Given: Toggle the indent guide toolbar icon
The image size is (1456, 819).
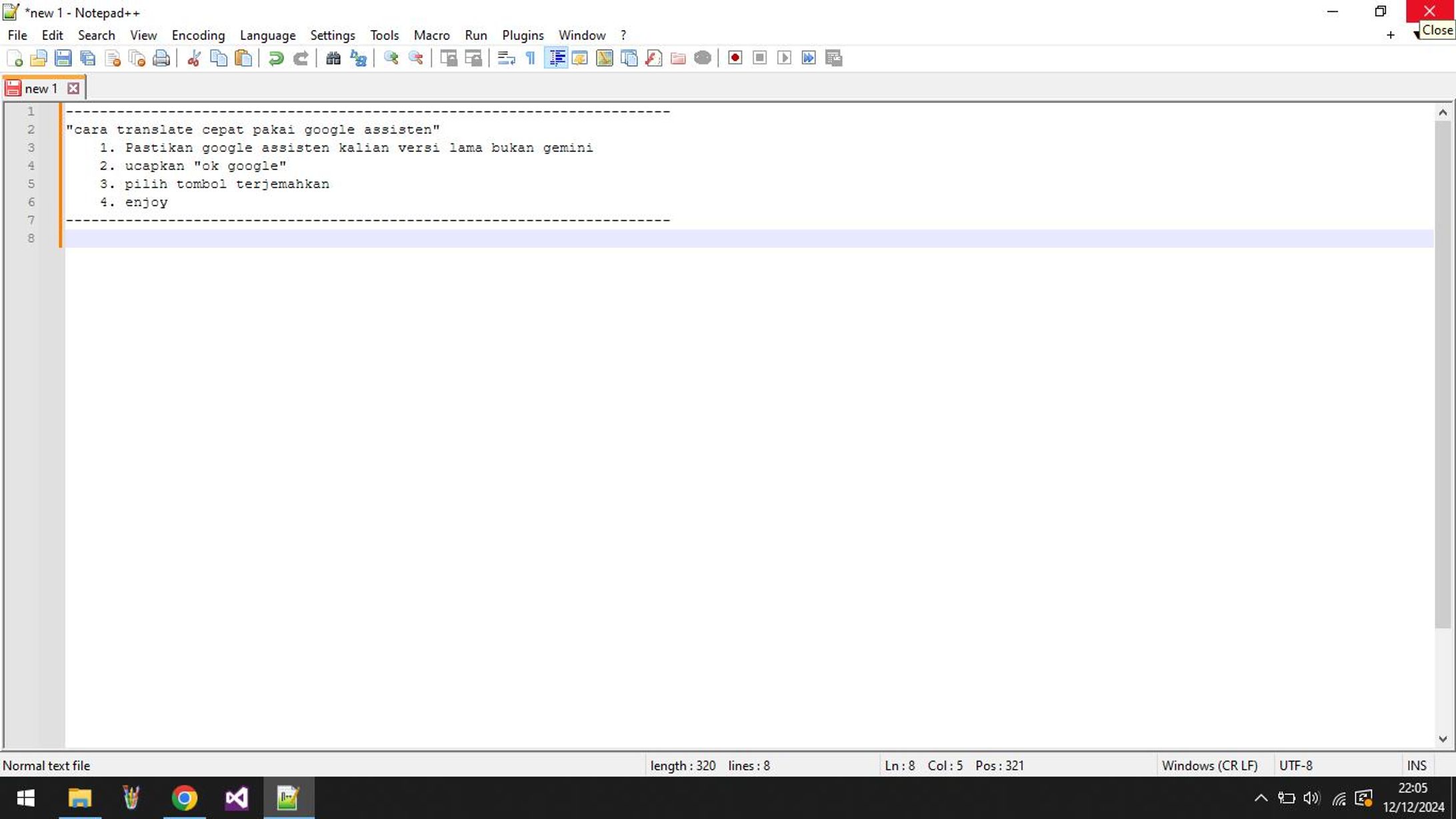Looking at the screenshot, I should 556,59.
